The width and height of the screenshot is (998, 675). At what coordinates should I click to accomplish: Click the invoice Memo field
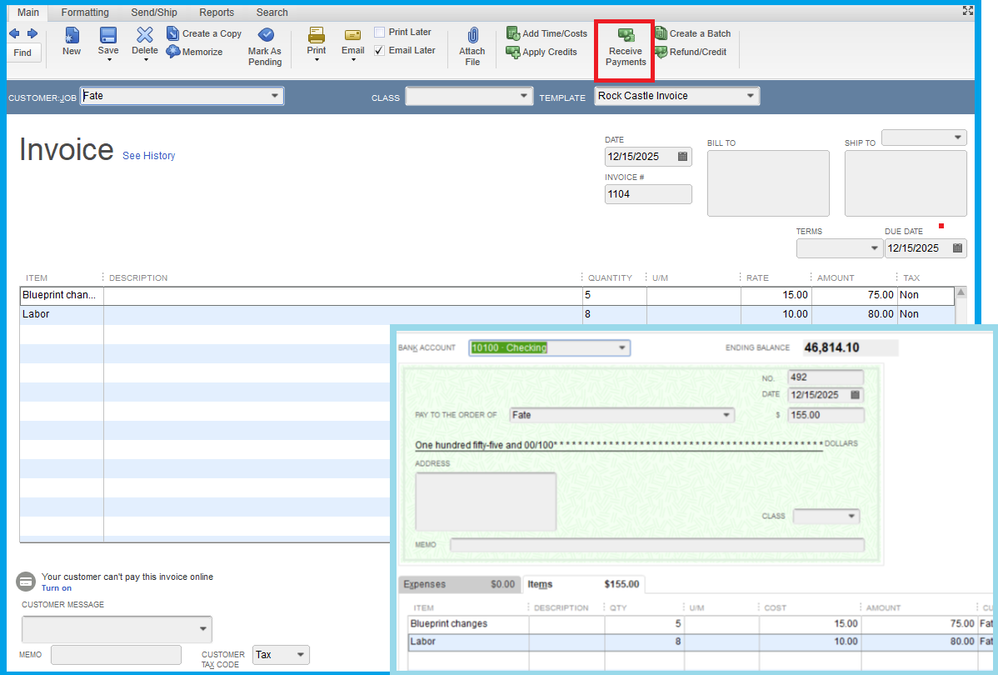(116, 655)
